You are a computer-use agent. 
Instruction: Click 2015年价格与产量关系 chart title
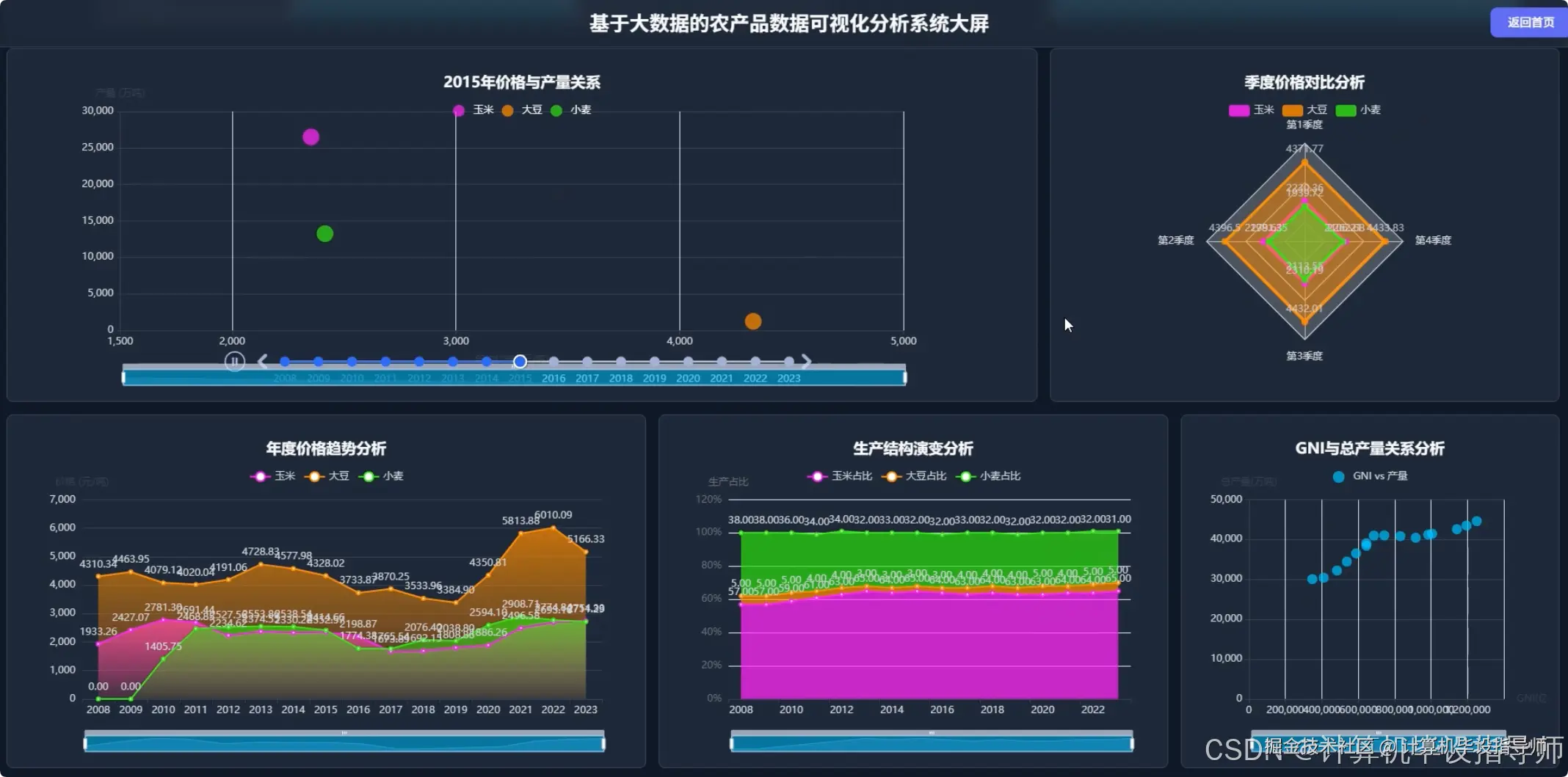click(x=522, y=82)
